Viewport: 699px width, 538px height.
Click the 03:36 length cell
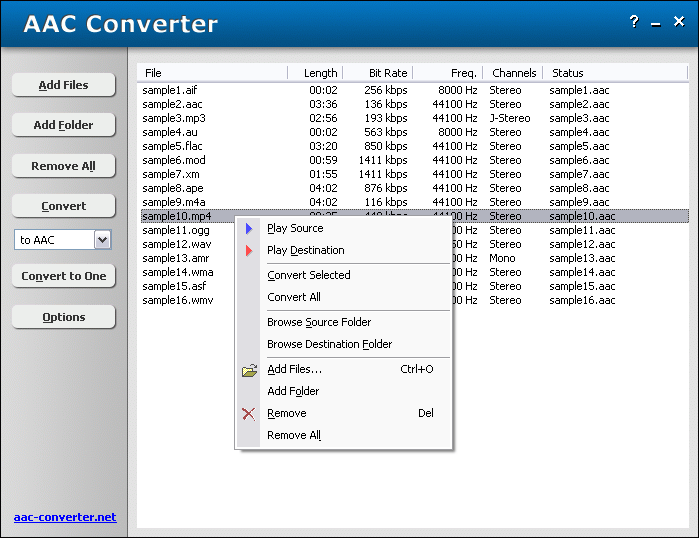point(323,104)
